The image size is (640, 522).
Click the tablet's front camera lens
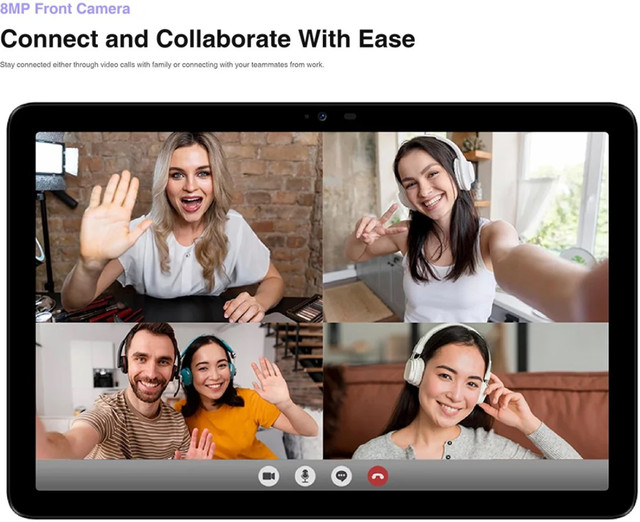point(323,117)
